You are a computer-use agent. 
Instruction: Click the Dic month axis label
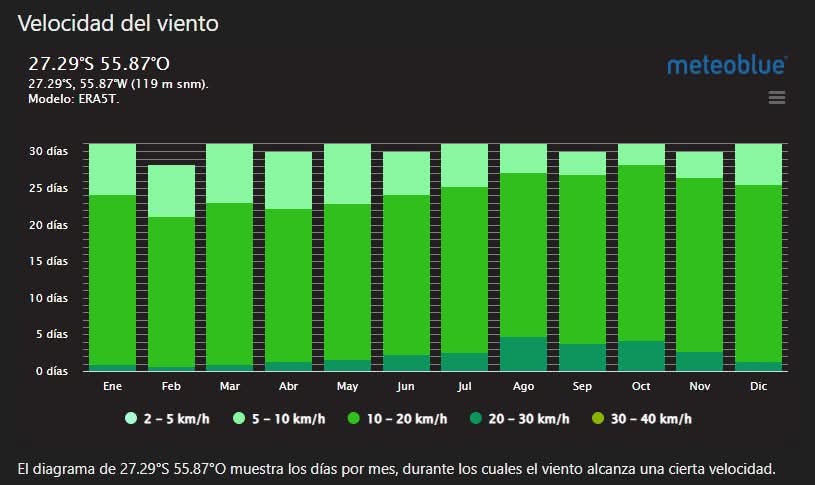point(758,386)
